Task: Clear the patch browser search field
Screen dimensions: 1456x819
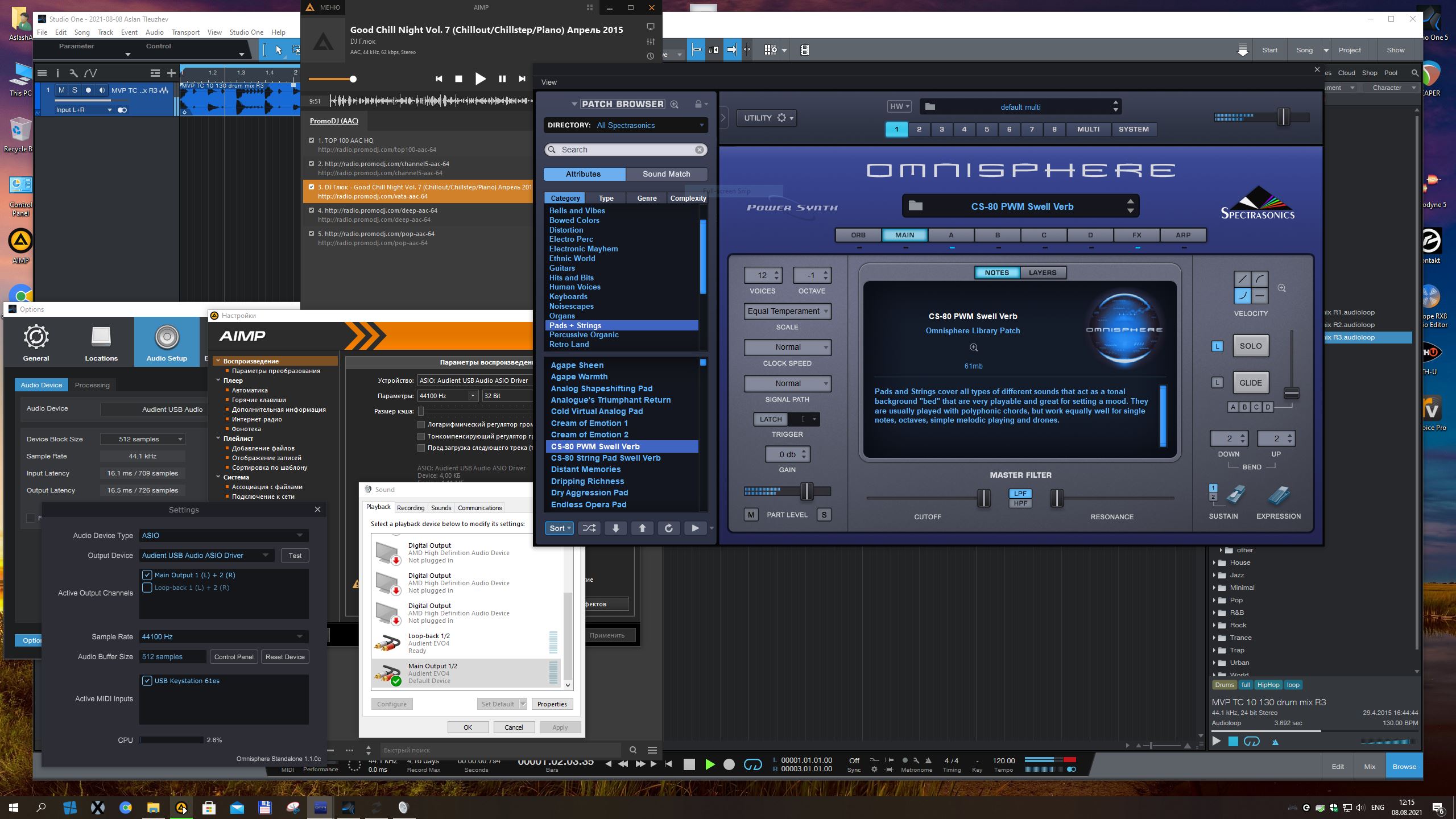Action: (x=699, y=150)
